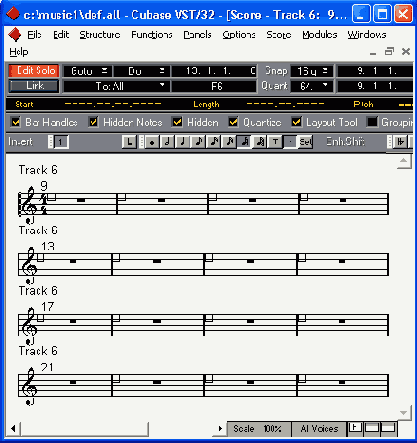Select the quarter note value icon
Viewport: 417px width, 443px height.
[182, 142]
